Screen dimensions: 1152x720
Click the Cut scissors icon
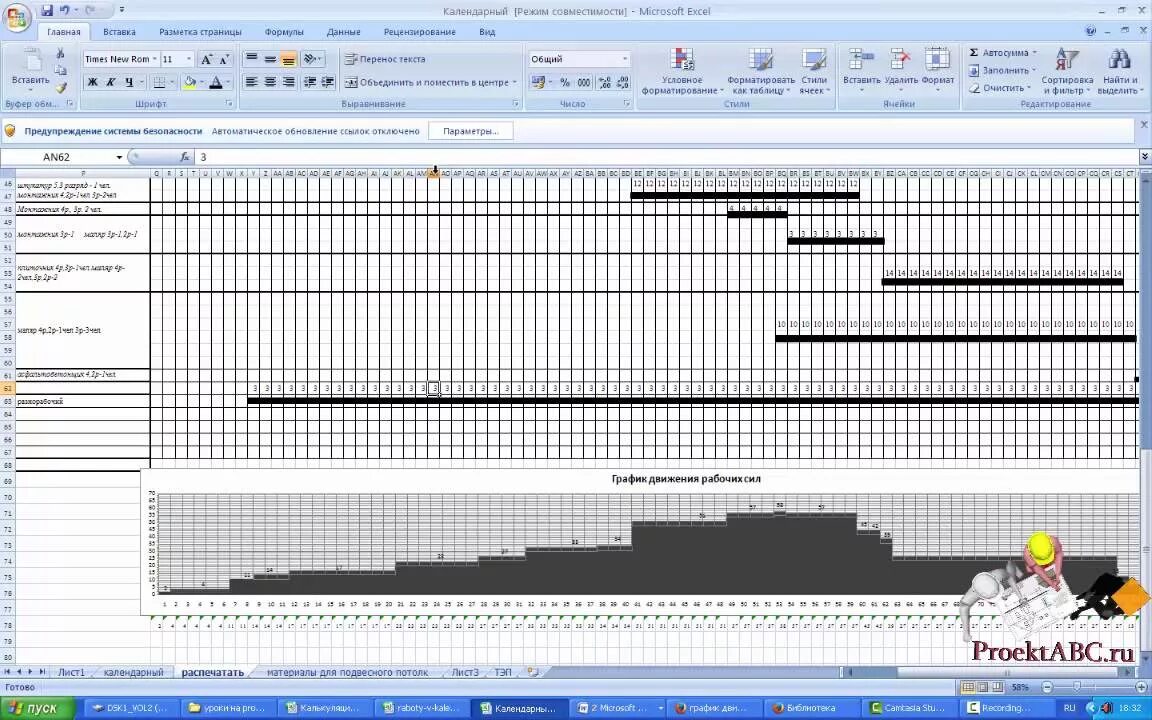[60, 53]
